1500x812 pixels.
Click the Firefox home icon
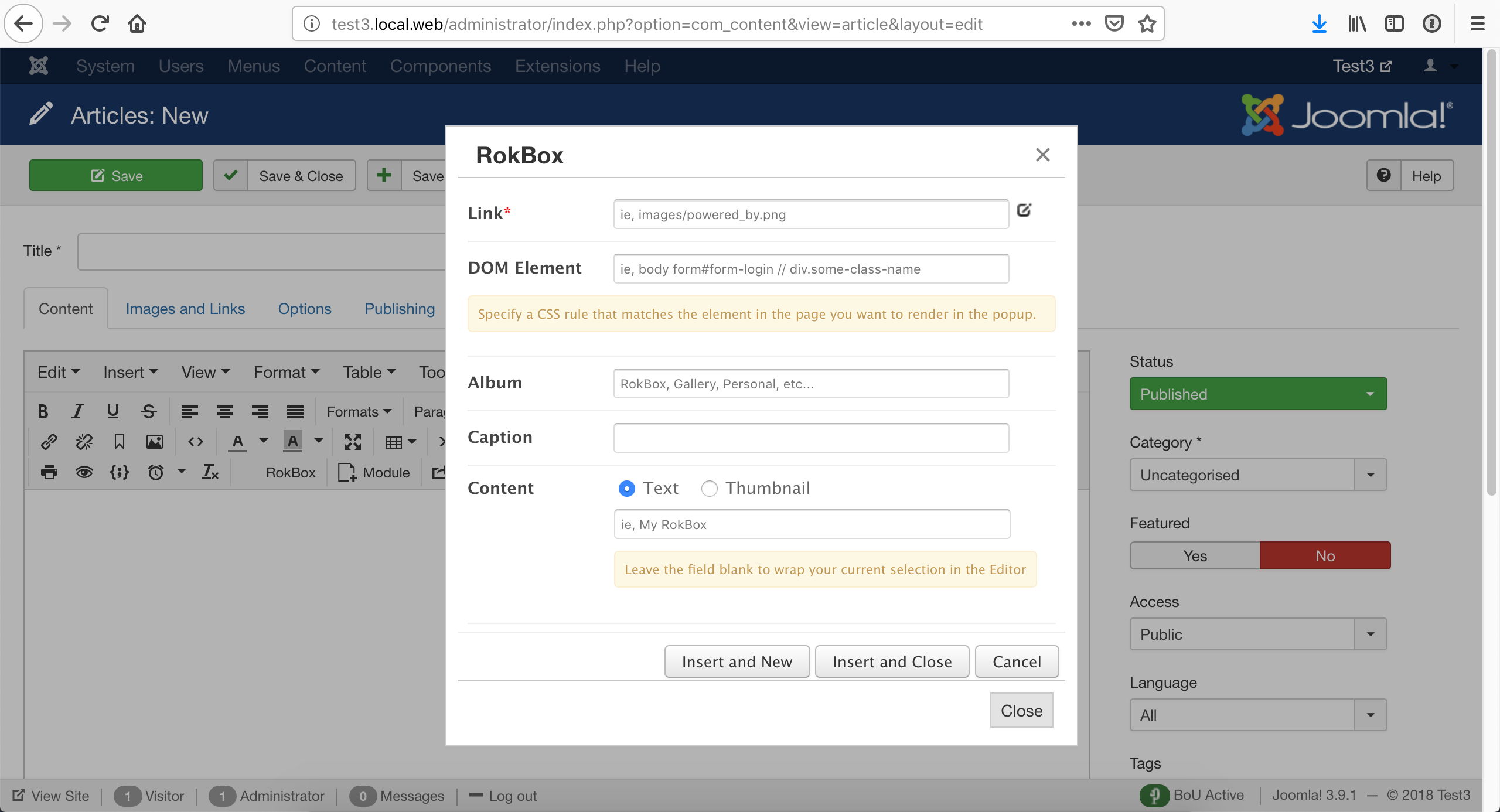point(137,24)
